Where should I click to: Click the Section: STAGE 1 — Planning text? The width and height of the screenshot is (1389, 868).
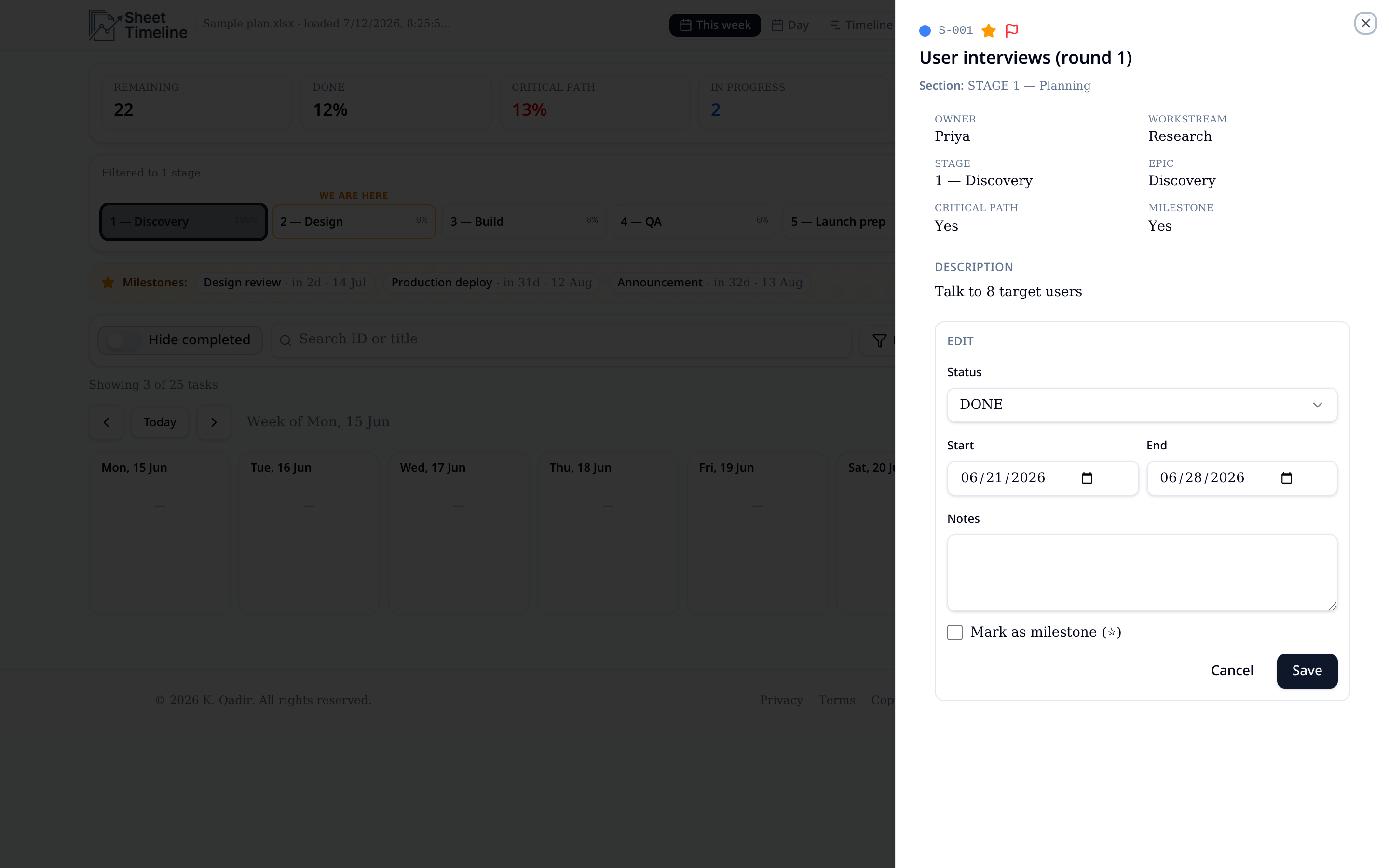1005,85
